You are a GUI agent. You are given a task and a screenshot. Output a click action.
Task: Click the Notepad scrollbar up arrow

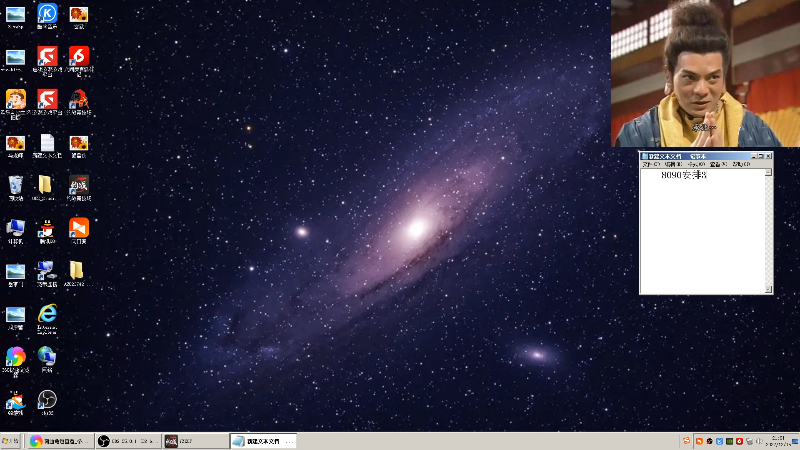[768, 172]
